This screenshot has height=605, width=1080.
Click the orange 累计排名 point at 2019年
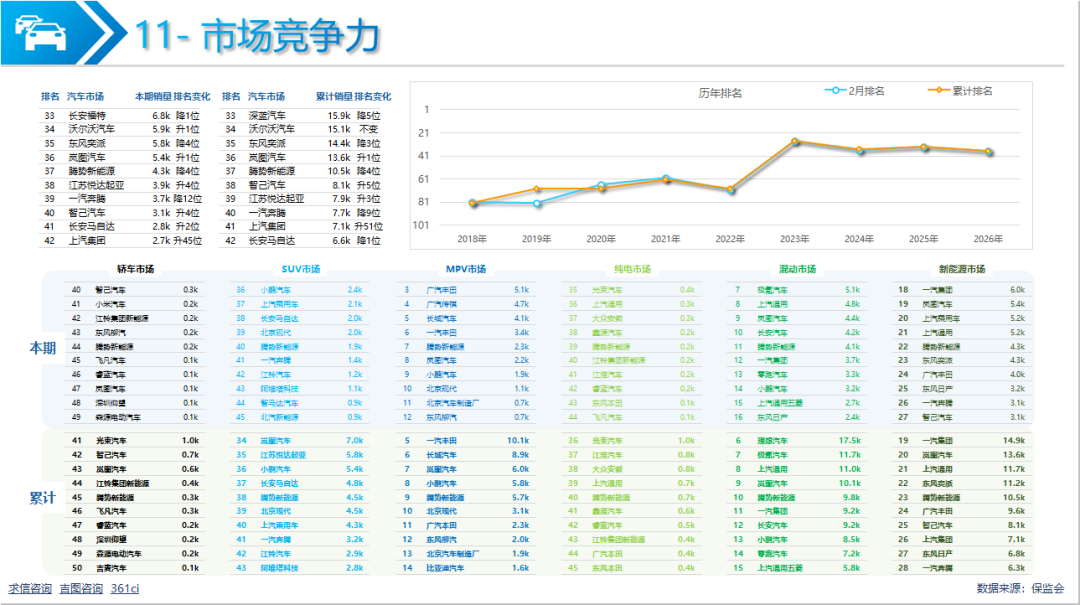pyautogui.click(x=537, y=189)
